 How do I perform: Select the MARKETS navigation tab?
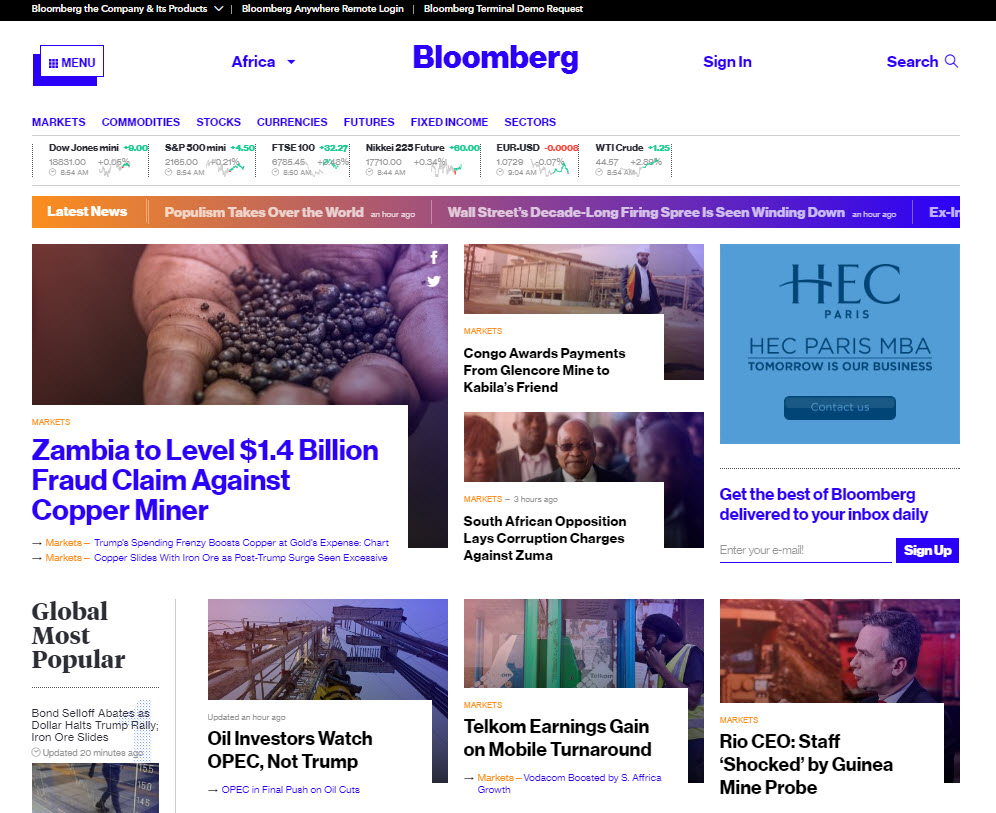coord(58,122)
